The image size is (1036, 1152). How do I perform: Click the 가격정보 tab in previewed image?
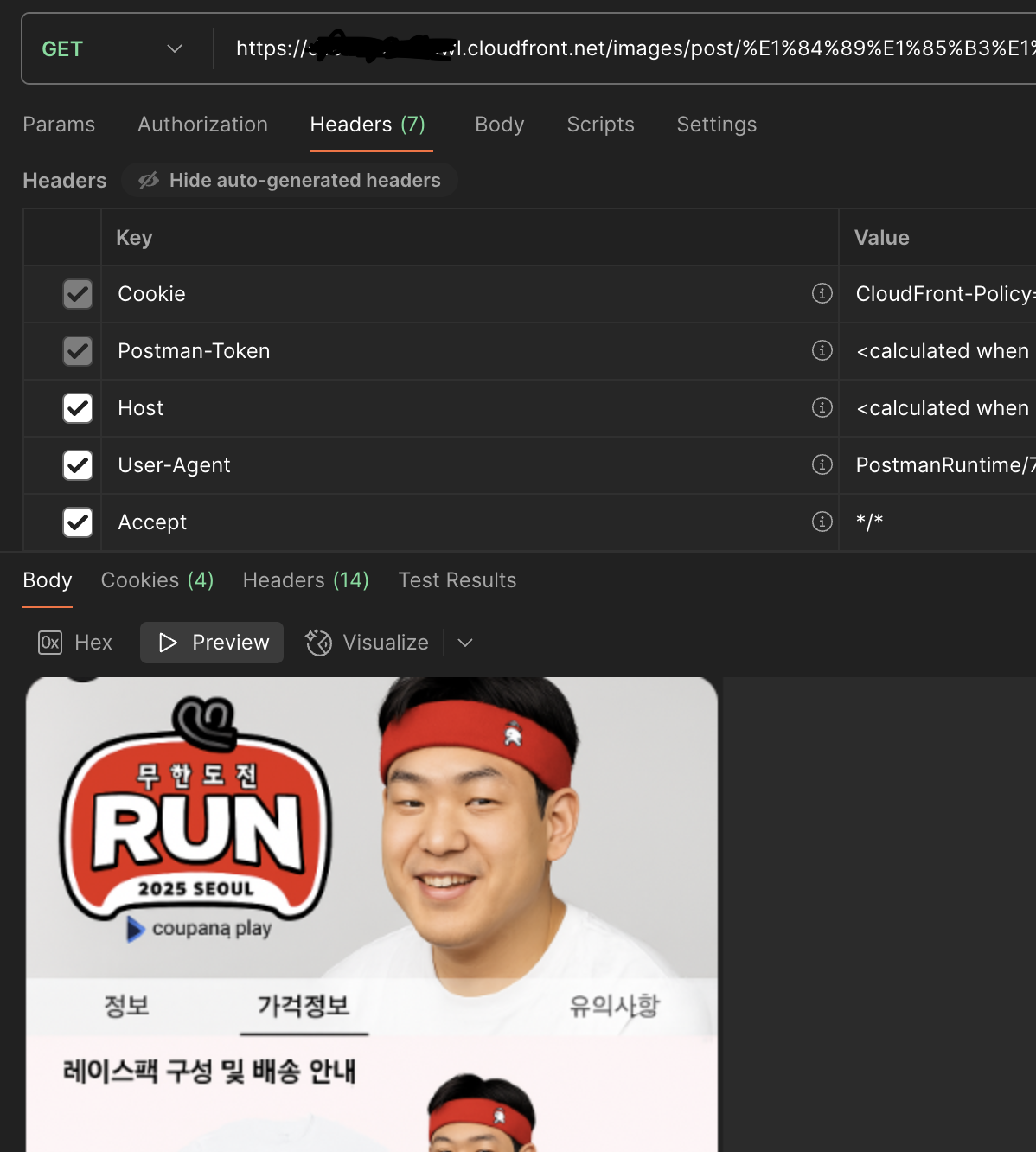tap(304, 1006)
